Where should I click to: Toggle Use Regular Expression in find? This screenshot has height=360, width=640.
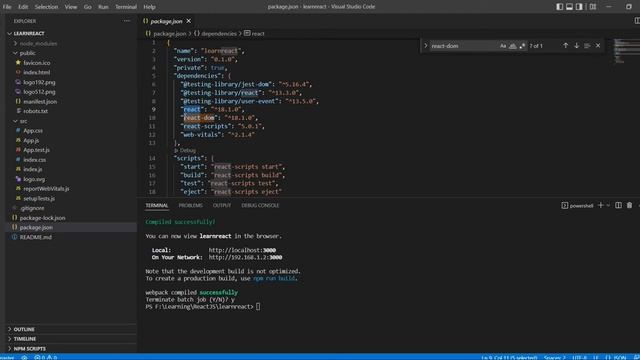[522, 46]
